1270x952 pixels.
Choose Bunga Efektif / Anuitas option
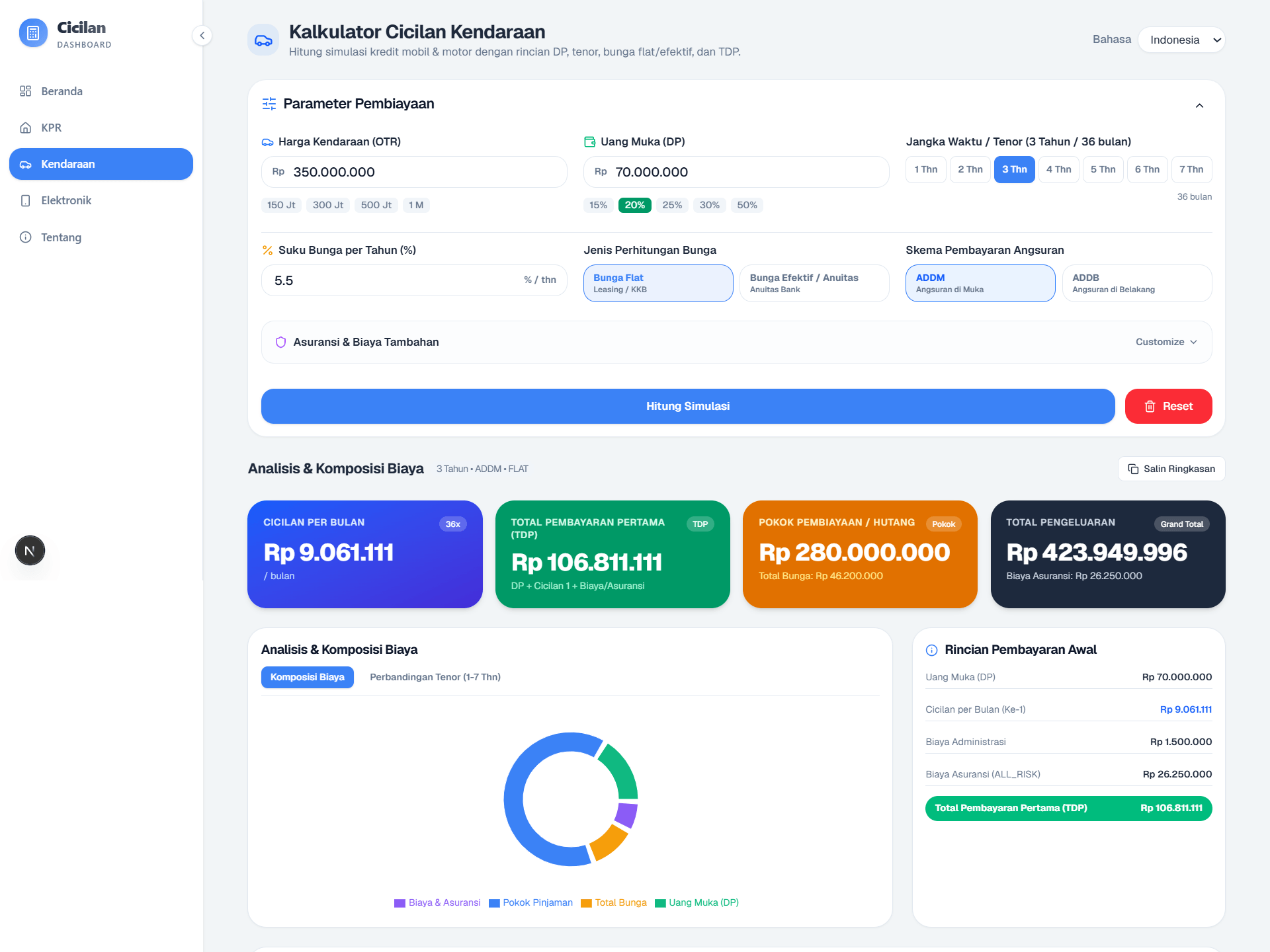(x=814, y=283)
